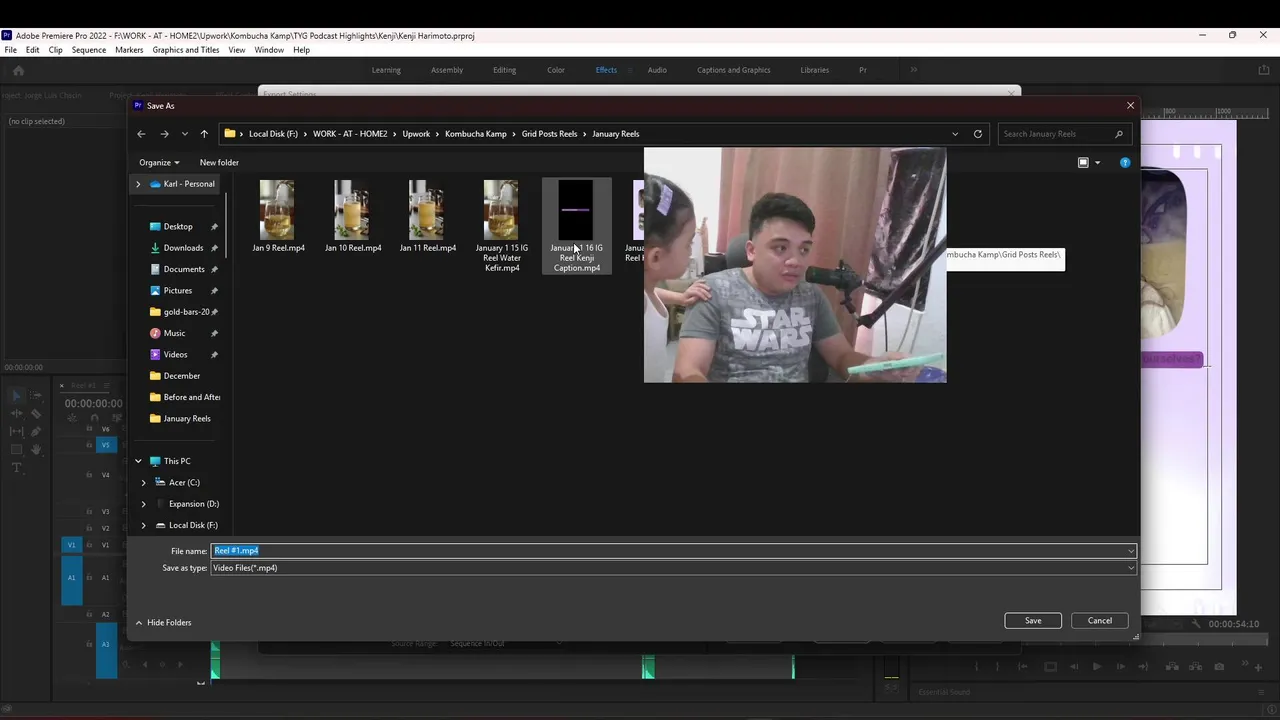Go back in Save As dialog
The image size is (1280, 720).
[x=141, y=134]
